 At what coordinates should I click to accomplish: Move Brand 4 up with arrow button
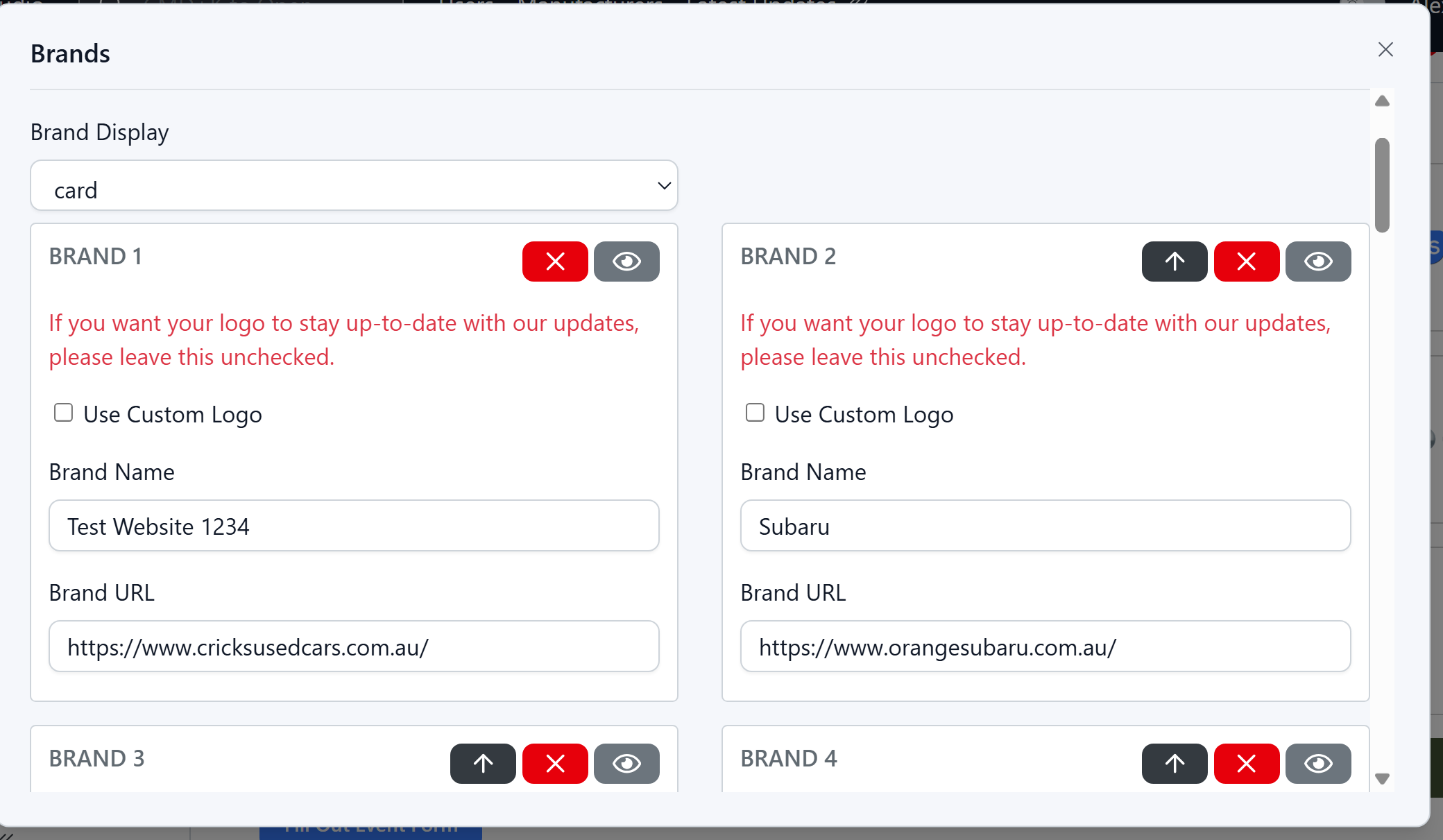1175,764
